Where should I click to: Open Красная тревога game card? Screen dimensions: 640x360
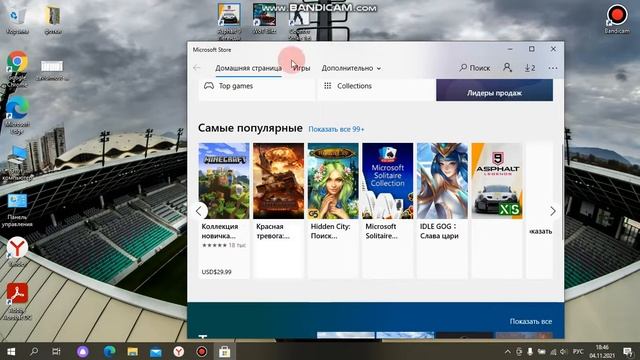click(278, 211)
